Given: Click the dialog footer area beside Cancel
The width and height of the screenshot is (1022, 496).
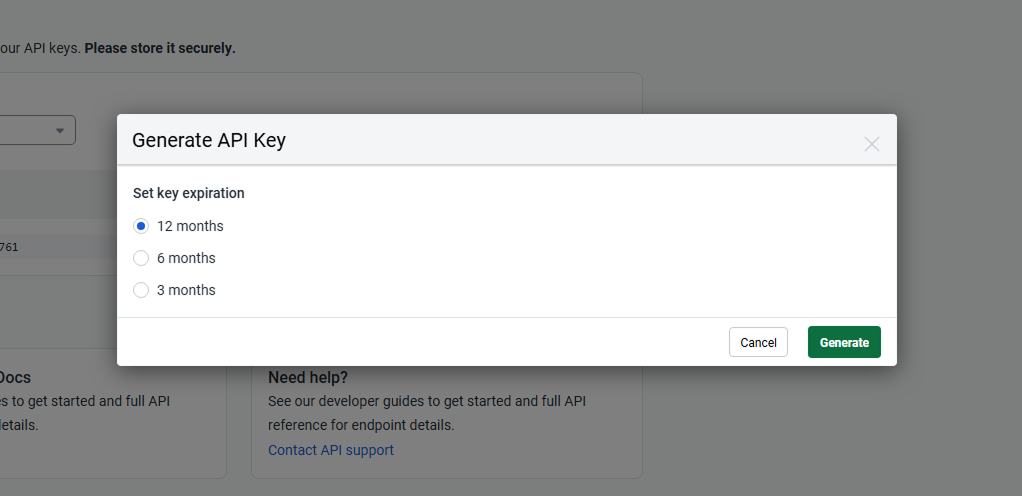Looking at the screenshot, I should pos(422,342).
